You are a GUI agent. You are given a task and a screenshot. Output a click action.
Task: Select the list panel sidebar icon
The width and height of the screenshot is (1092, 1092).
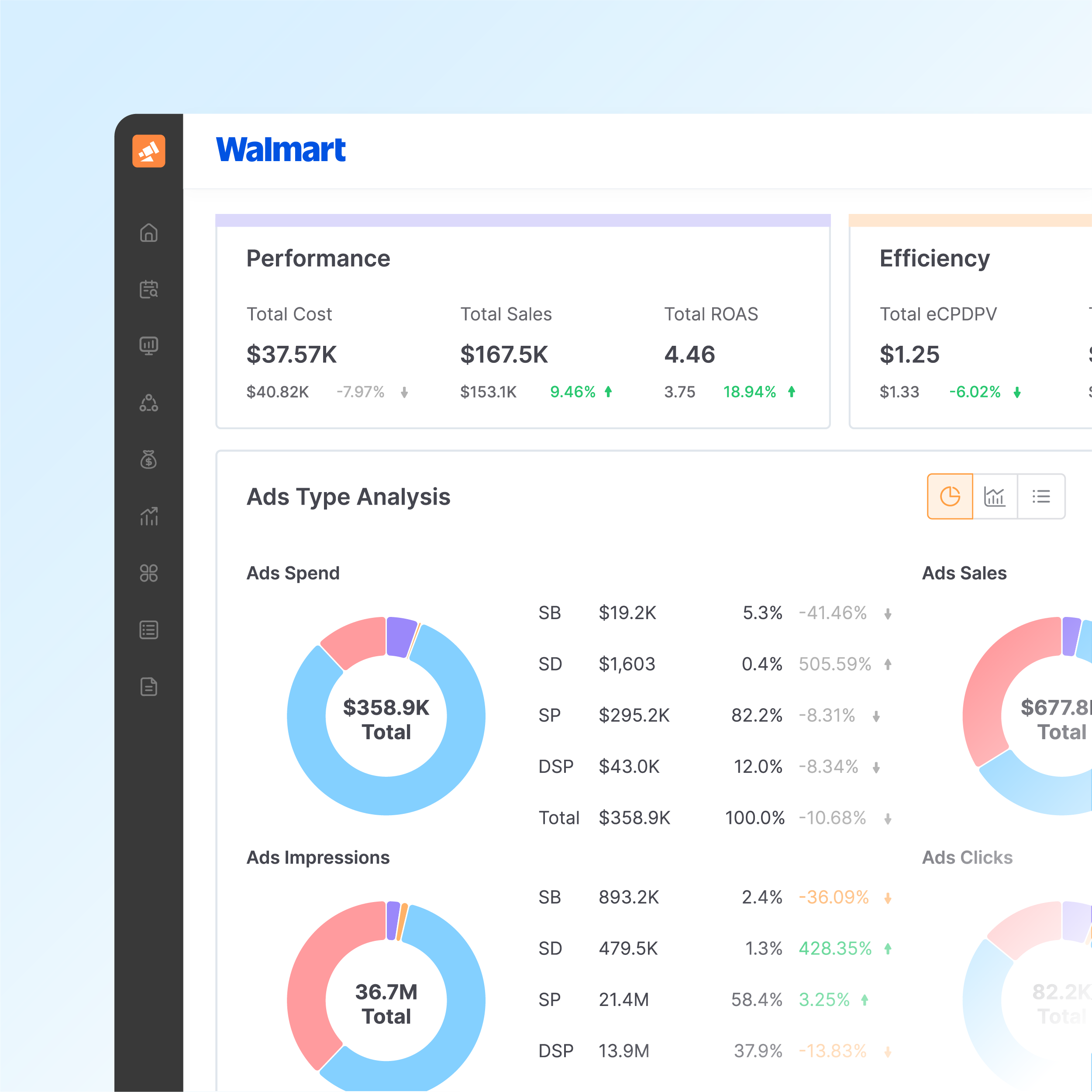click(148, 630)
